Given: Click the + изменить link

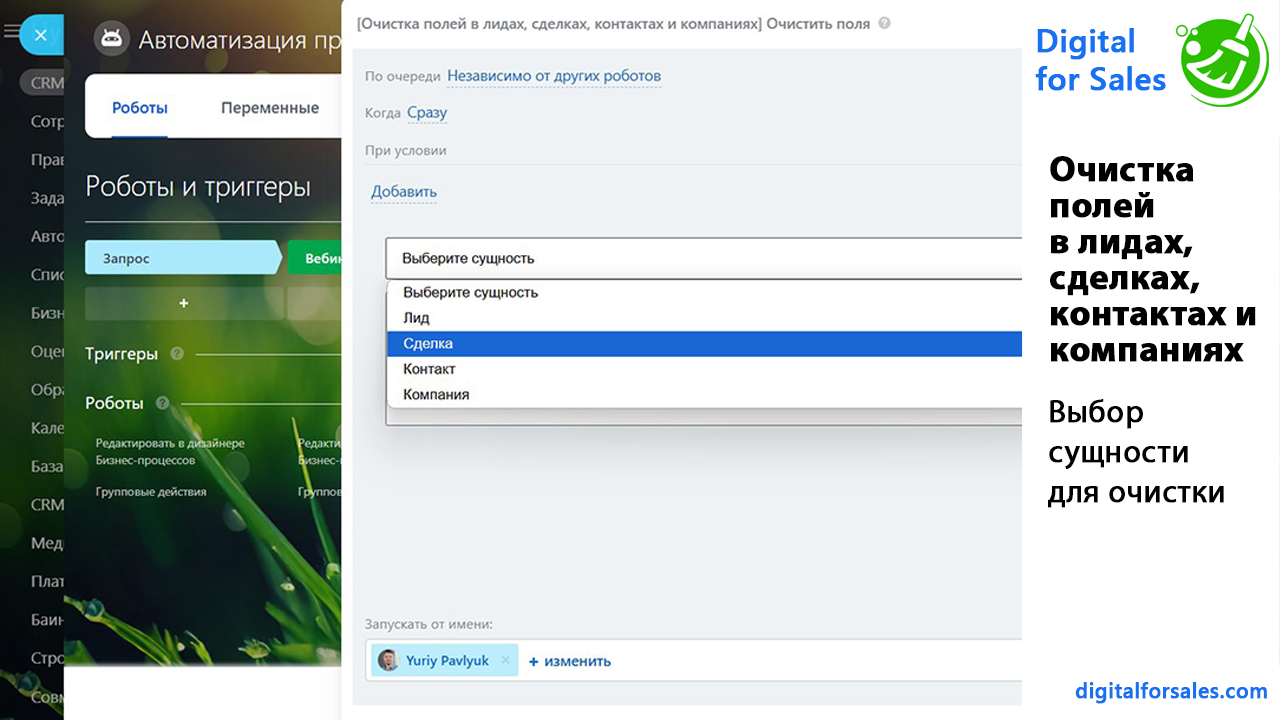Looking at the screenshot, I should [570, 661].
